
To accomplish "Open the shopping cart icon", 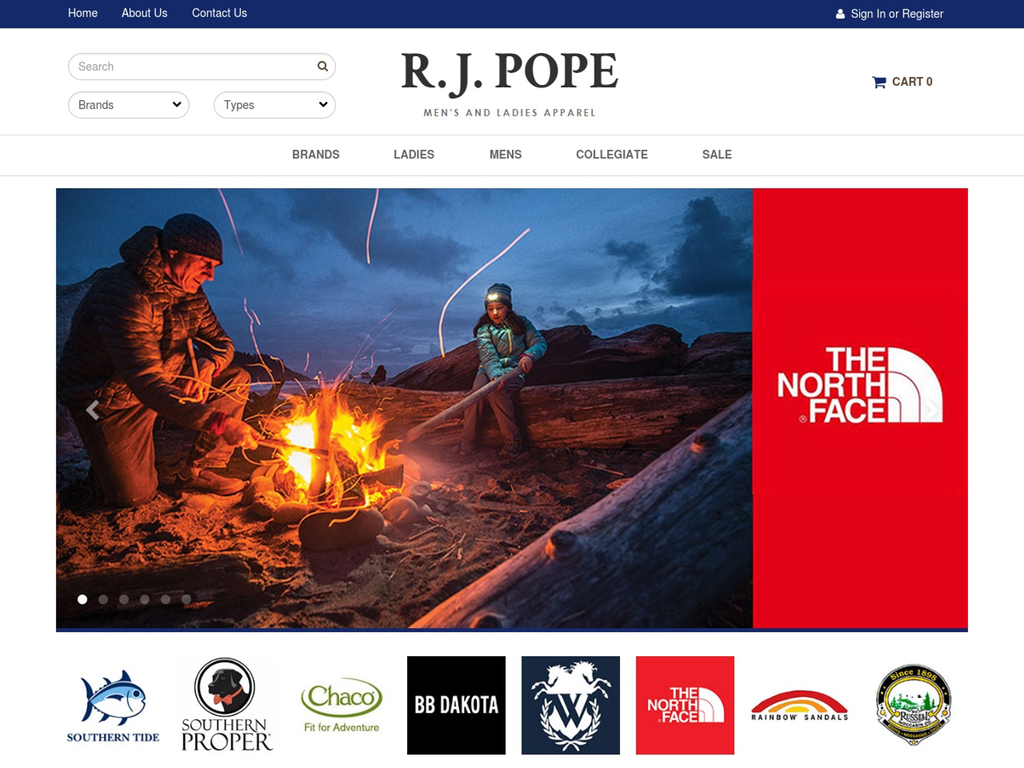I will [879, 82].
